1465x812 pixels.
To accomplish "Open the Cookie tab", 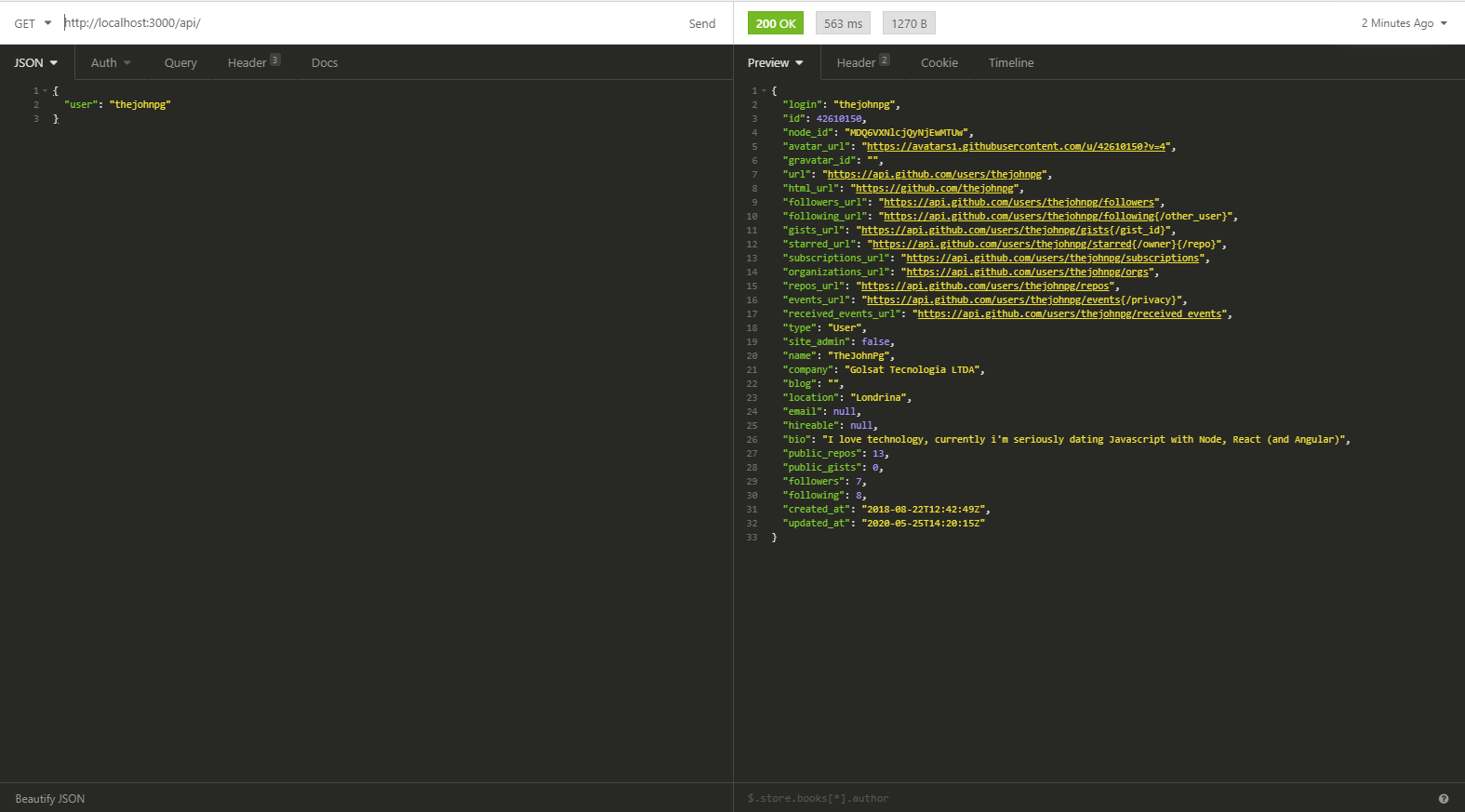I will point(939,63).
